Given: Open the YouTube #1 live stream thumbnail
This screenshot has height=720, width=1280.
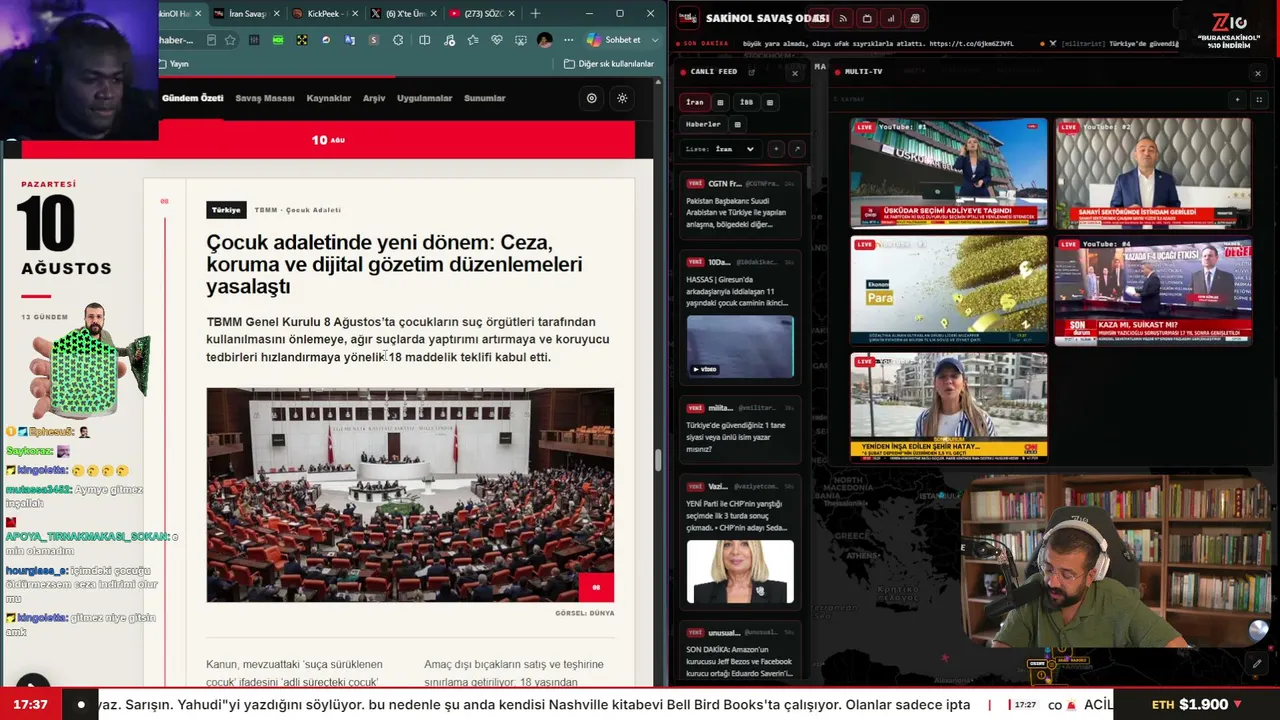Looking at the screenshot, I should [949, 174].
